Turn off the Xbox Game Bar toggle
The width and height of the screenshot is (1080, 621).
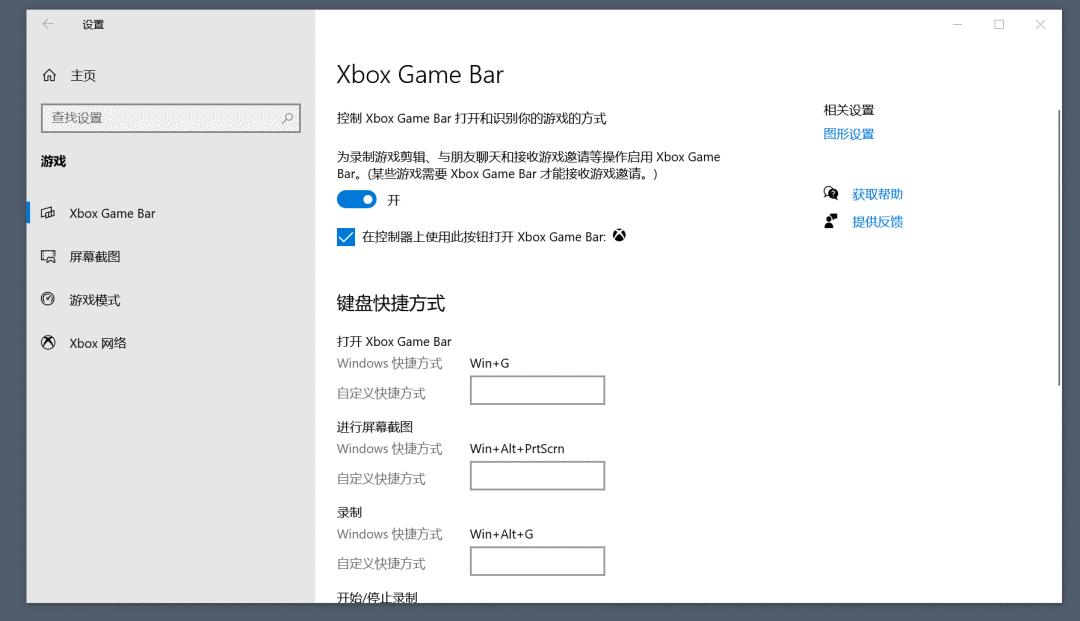(356, 199)
